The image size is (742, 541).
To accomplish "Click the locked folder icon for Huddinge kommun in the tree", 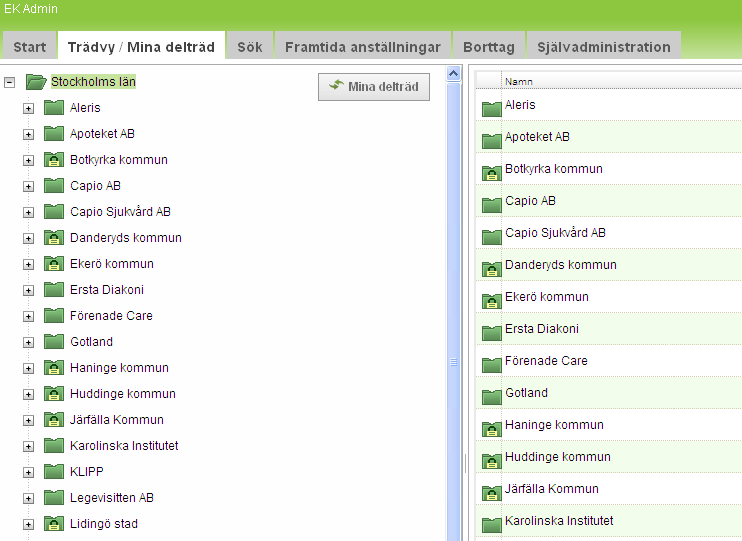I will tap(53, 394).
